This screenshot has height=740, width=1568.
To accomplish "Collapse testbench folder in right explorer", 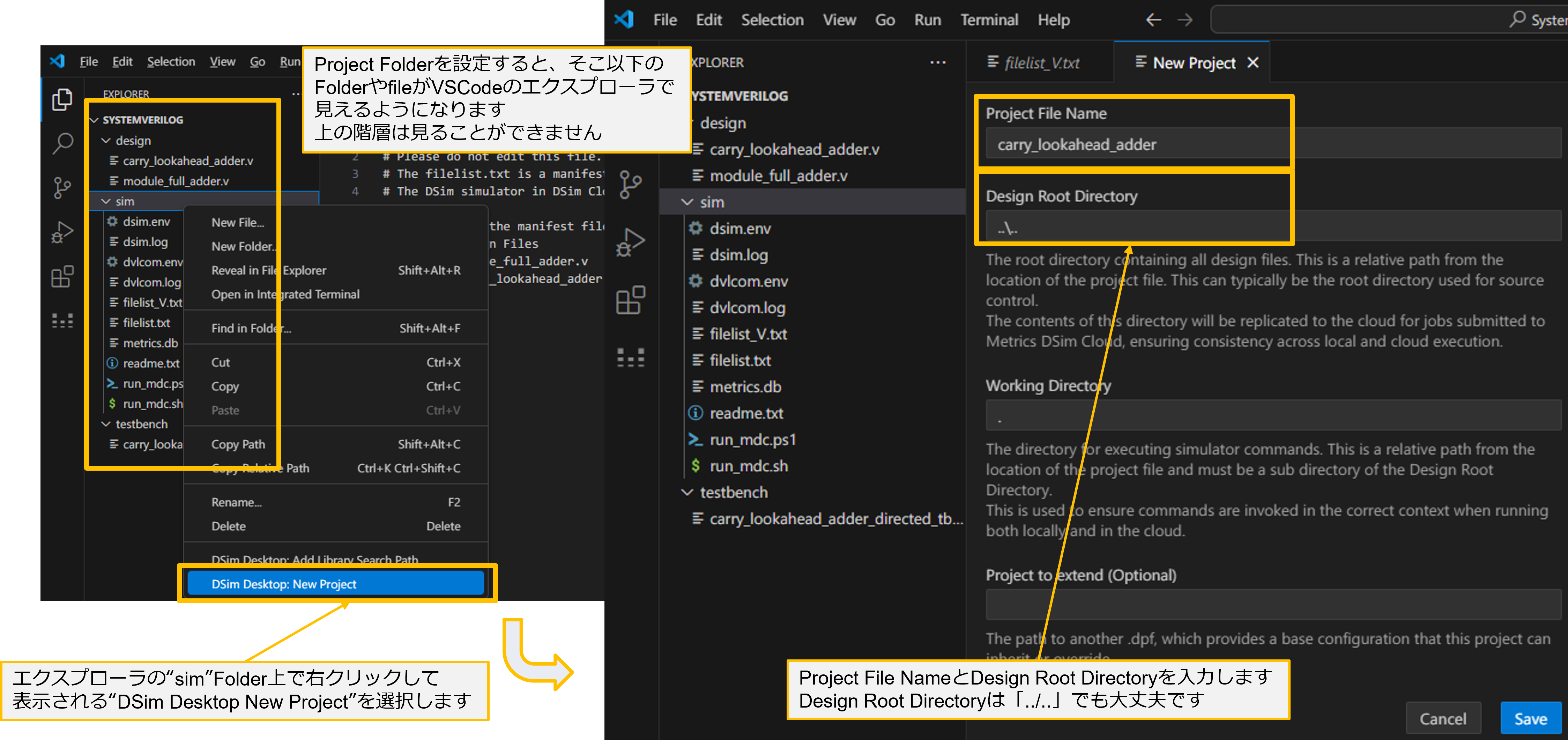I will pos(687,492).
